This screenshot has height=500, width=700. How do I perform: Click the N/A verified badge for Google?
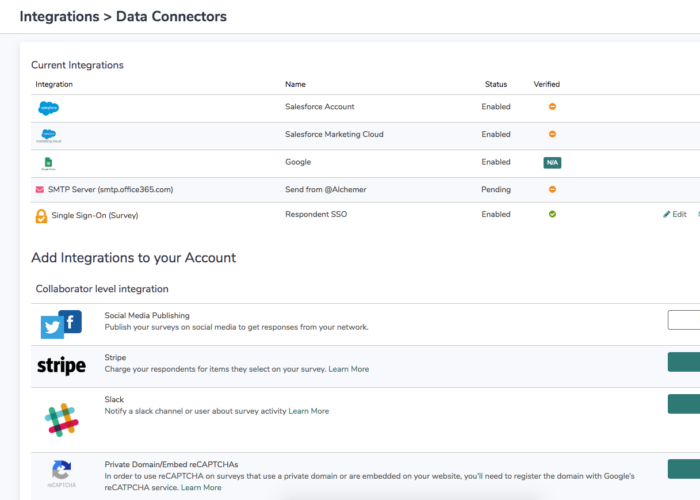click(552, 162)
